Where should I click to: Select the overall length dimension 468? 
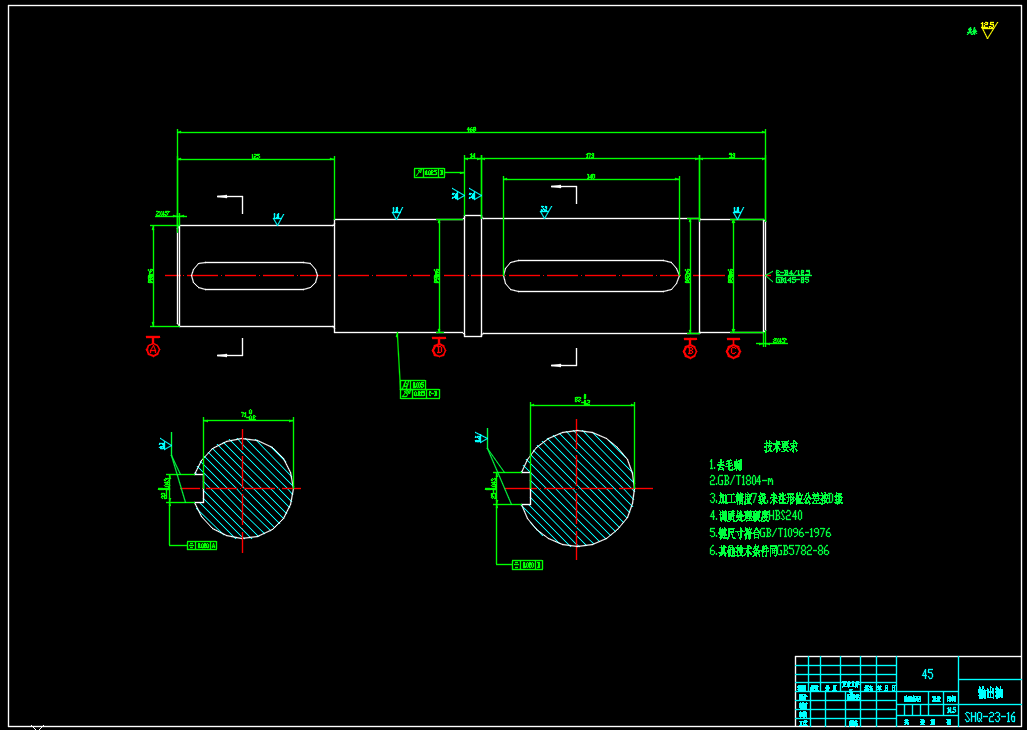pos(471,130)
